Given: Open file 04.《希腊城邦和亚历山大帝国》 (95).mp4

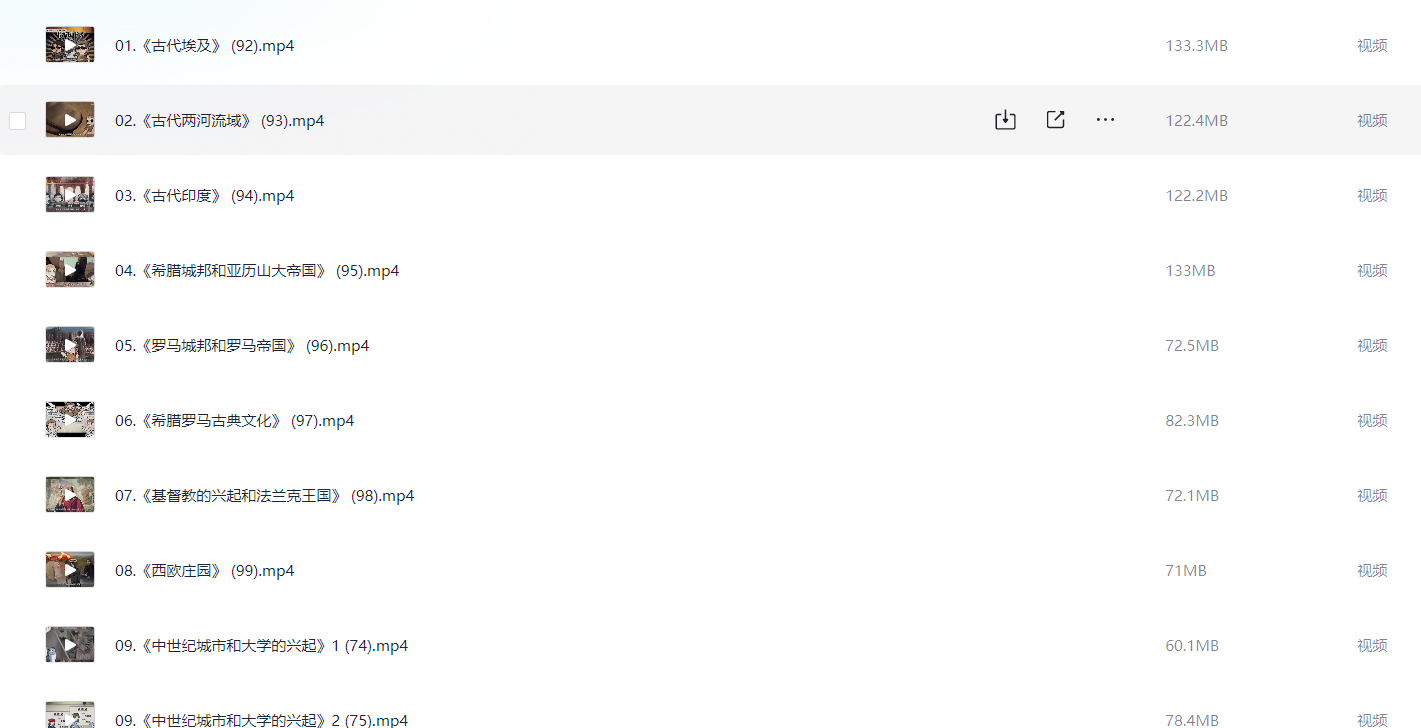Looking at the screenshot, I should click(257, 271).
